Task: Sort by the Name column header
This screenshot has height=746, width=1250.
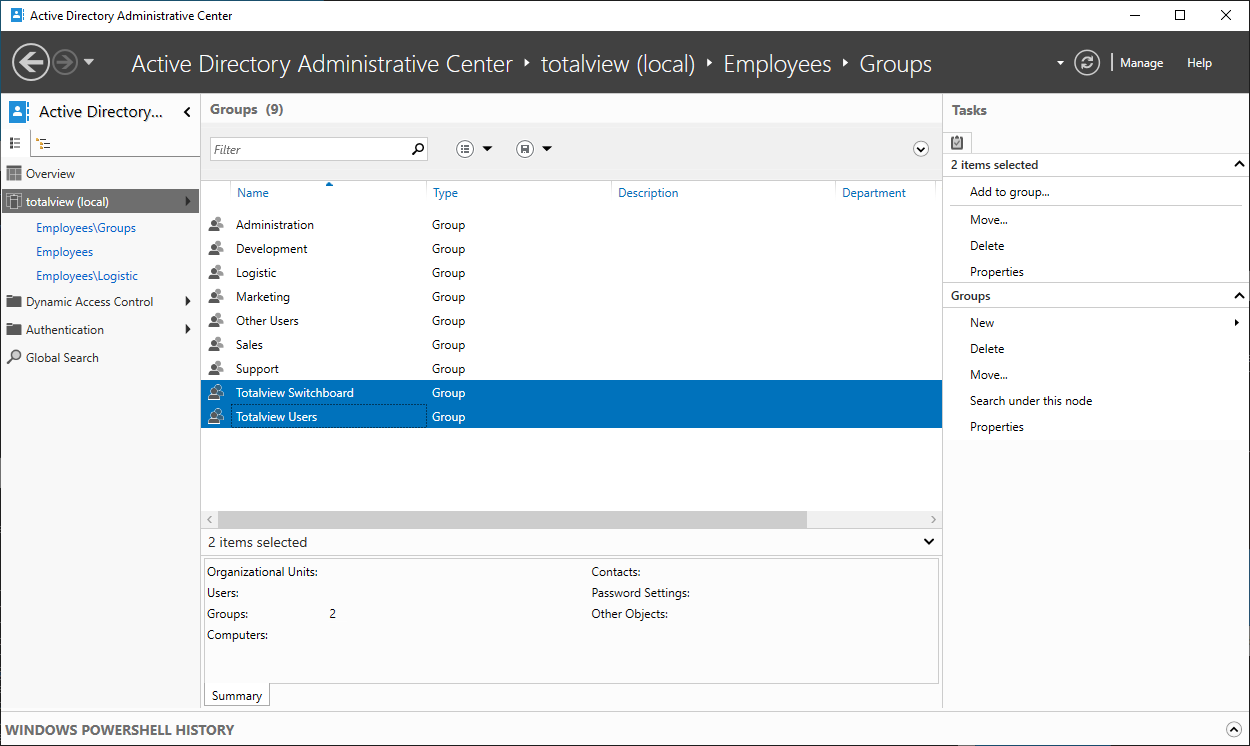Action: point(253,193)
